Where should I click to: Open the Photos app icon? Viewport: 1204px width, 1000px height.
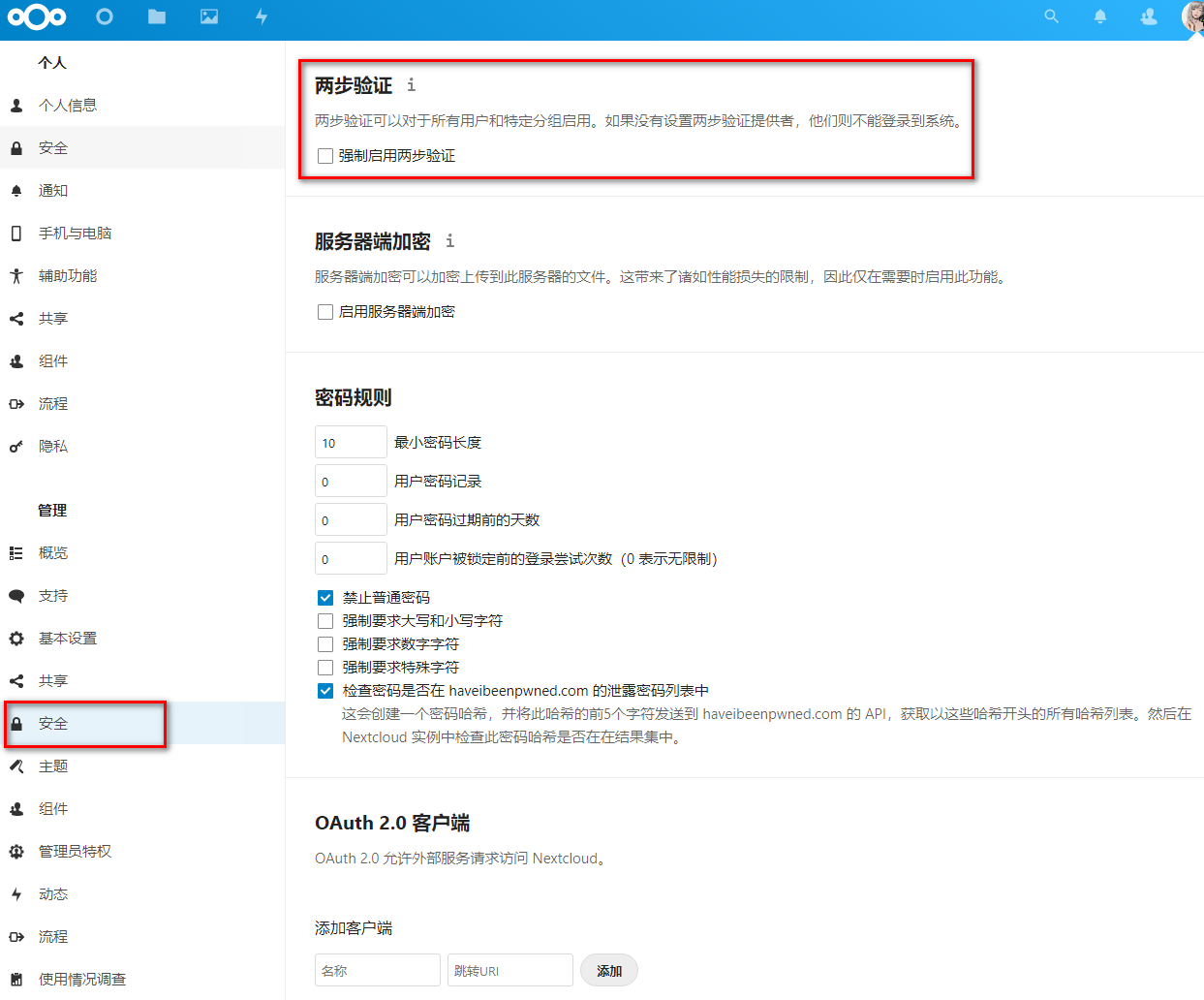208,16
